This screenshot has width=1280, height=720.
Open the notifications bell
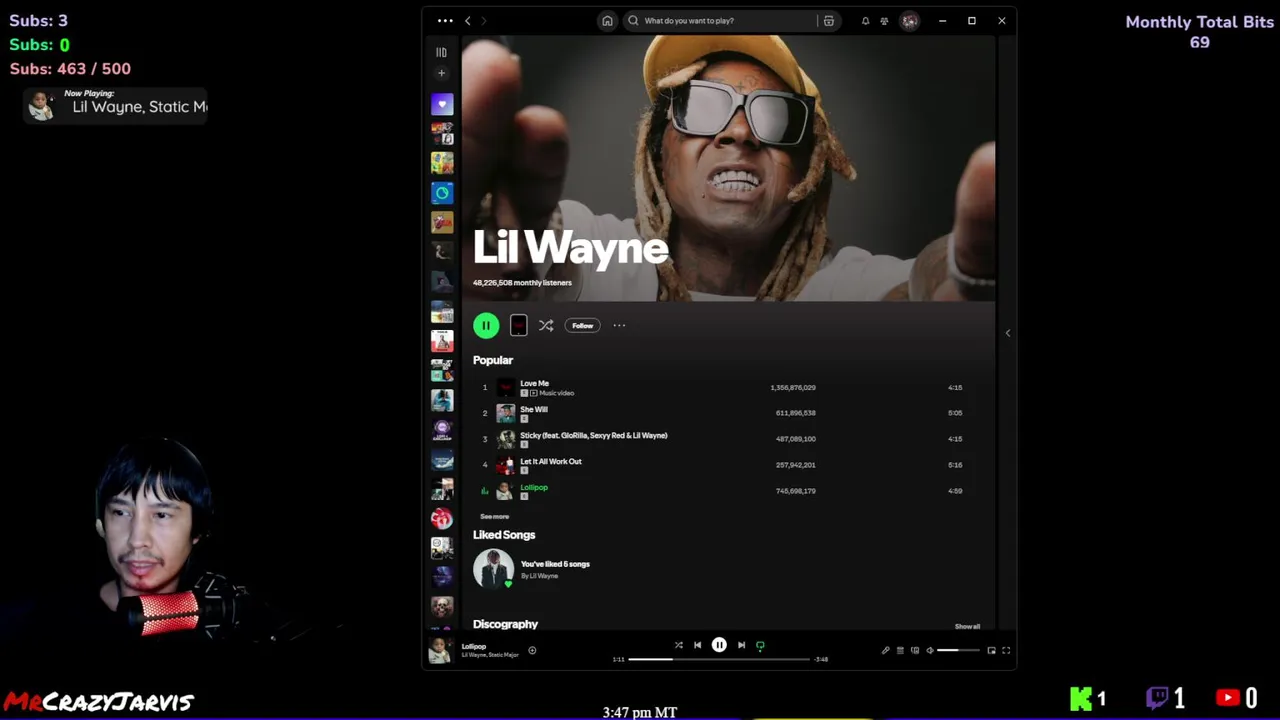point(865,20)
